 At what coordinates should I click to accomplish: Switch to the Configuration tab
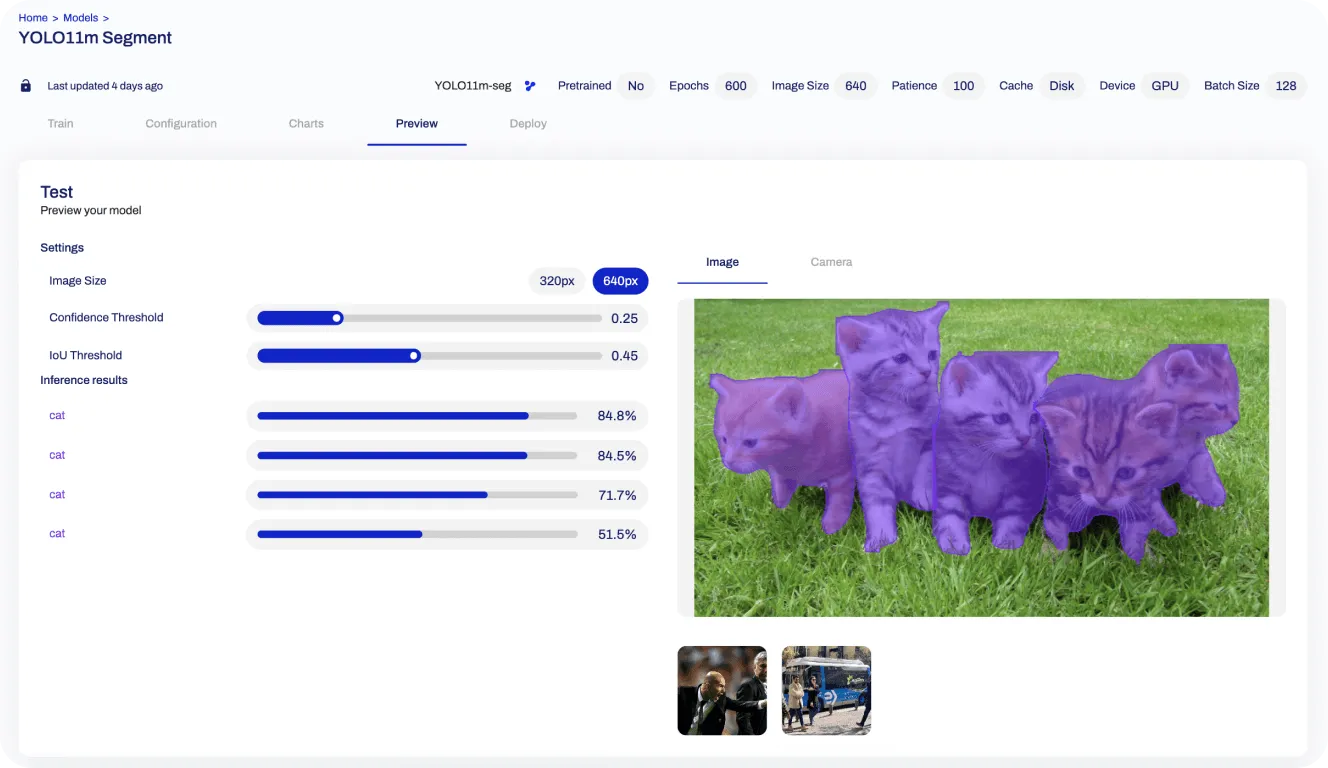coord(181,124)
